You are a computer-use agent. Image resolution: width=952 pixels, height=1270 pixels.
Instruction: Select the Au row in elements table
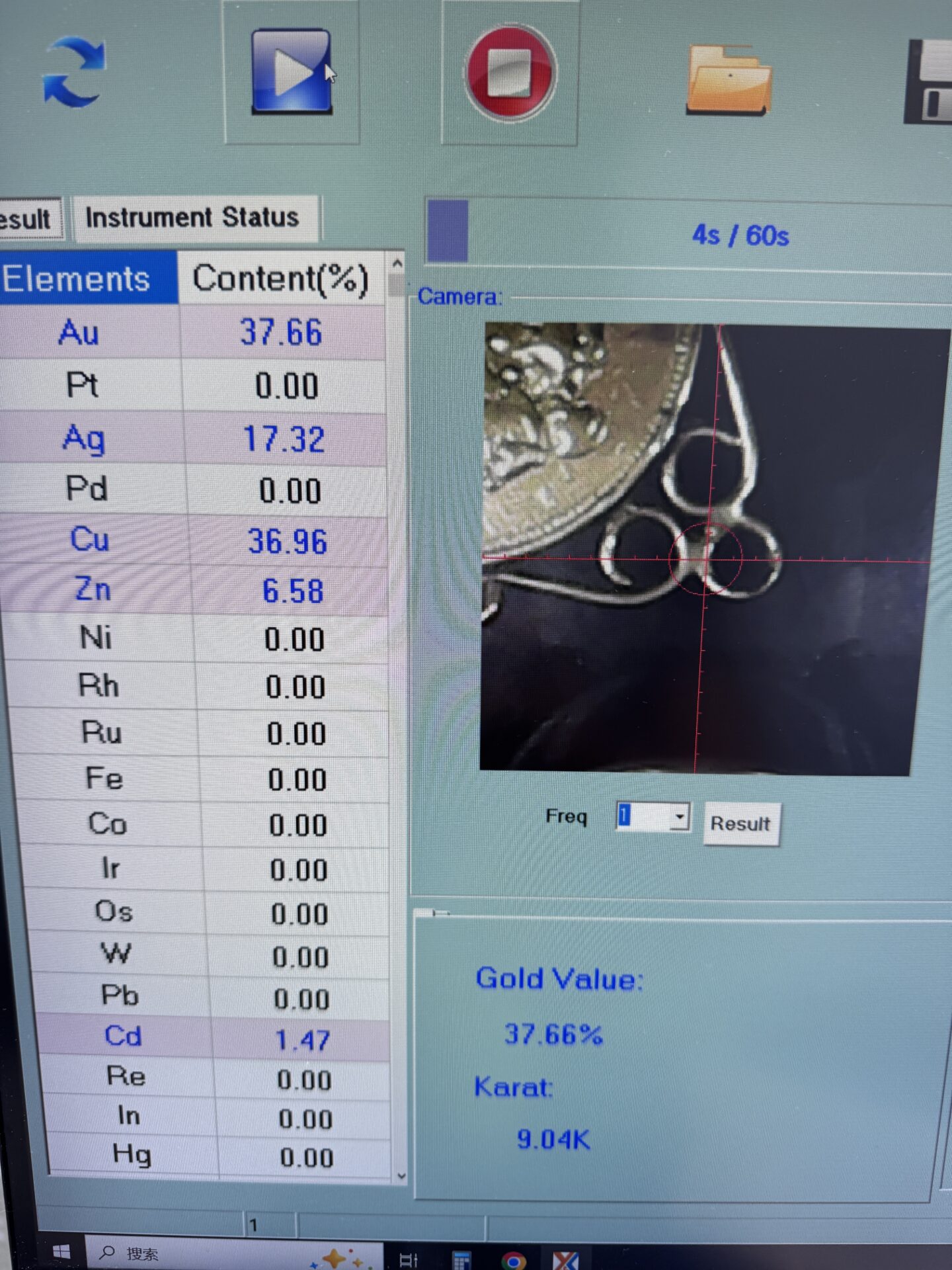(192, 333)
